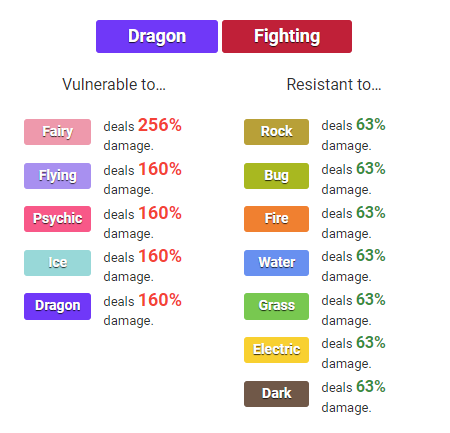Select the Flying type badge
The image size is (450, 433).
(x=57, y=176)
